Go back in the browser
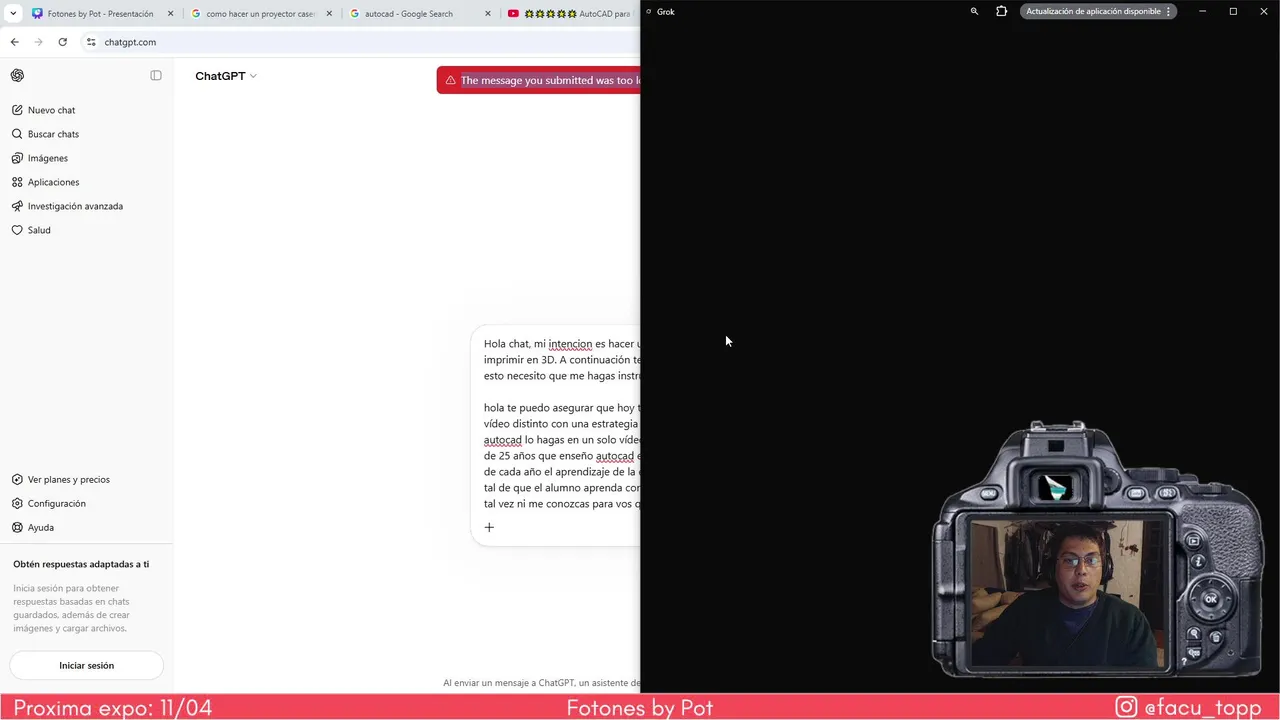 pos(14,42)
